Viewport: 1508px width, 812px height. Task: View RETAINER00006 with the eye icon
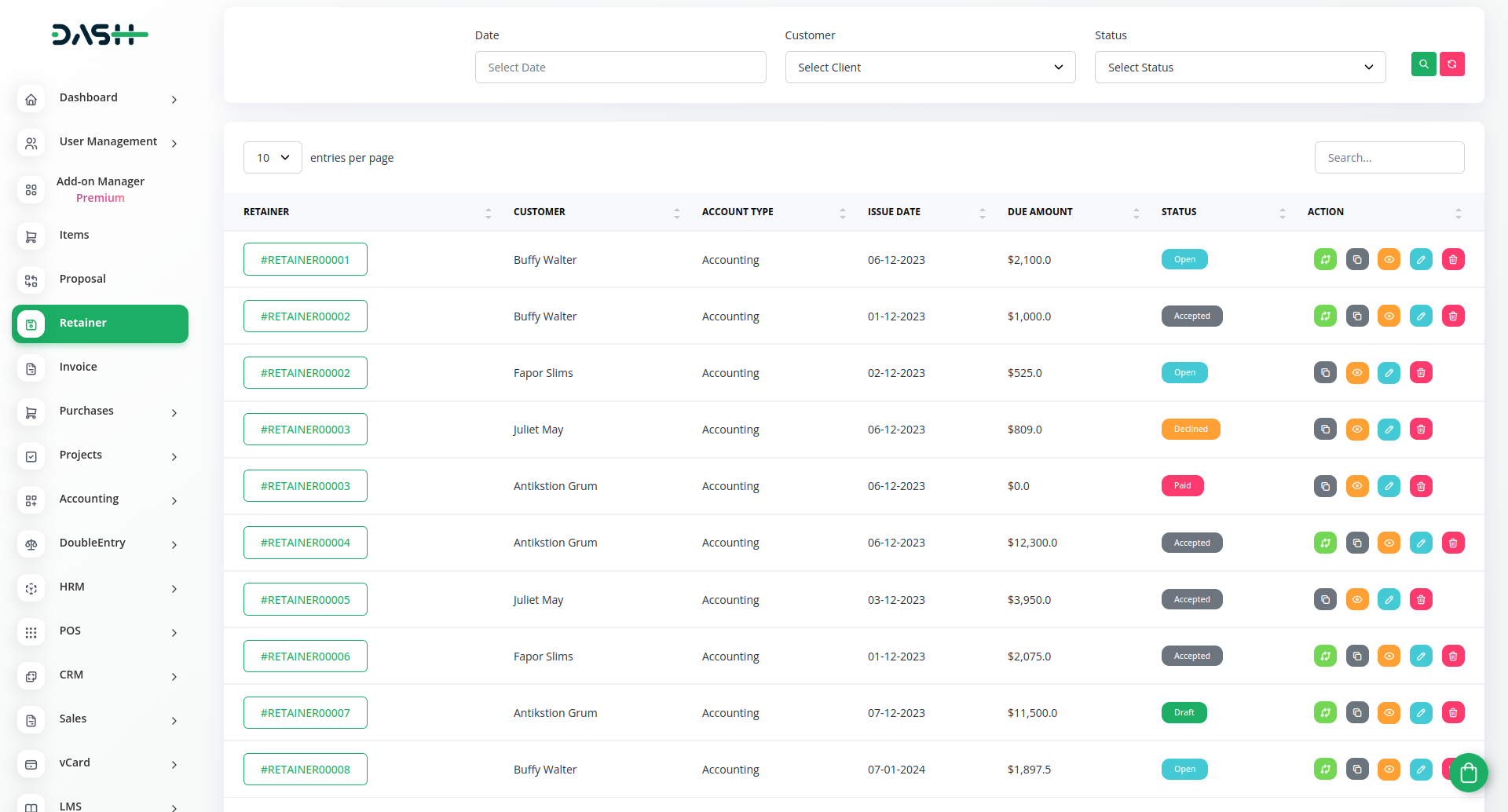pos(1389,657)
